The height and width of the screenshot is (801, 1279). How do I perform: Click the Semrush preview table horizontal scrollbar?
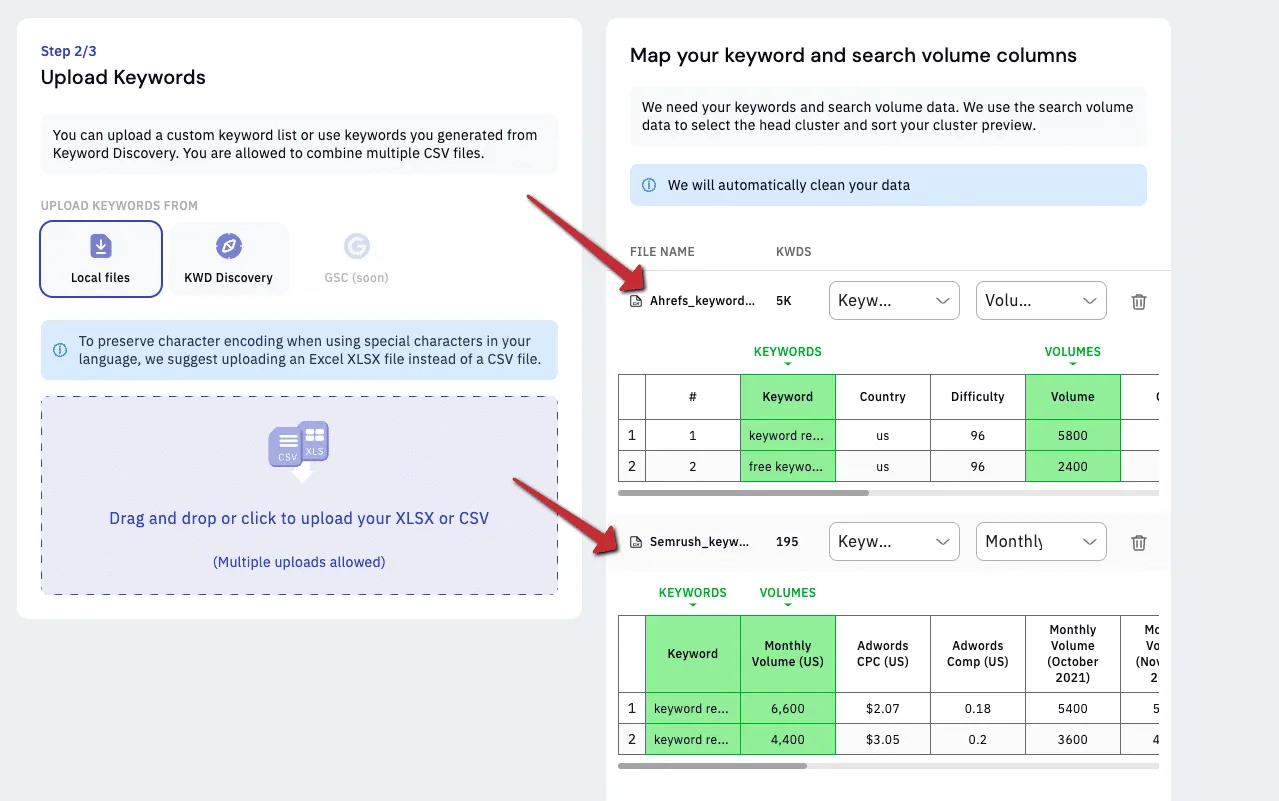point(712,766)
